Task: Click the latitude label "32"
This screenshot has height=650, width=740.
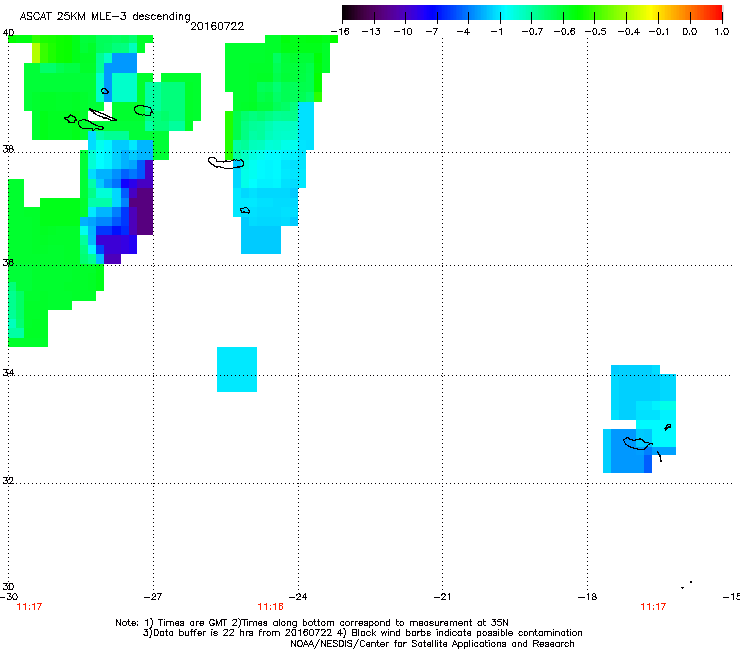Action: click(x=8, y=481)
